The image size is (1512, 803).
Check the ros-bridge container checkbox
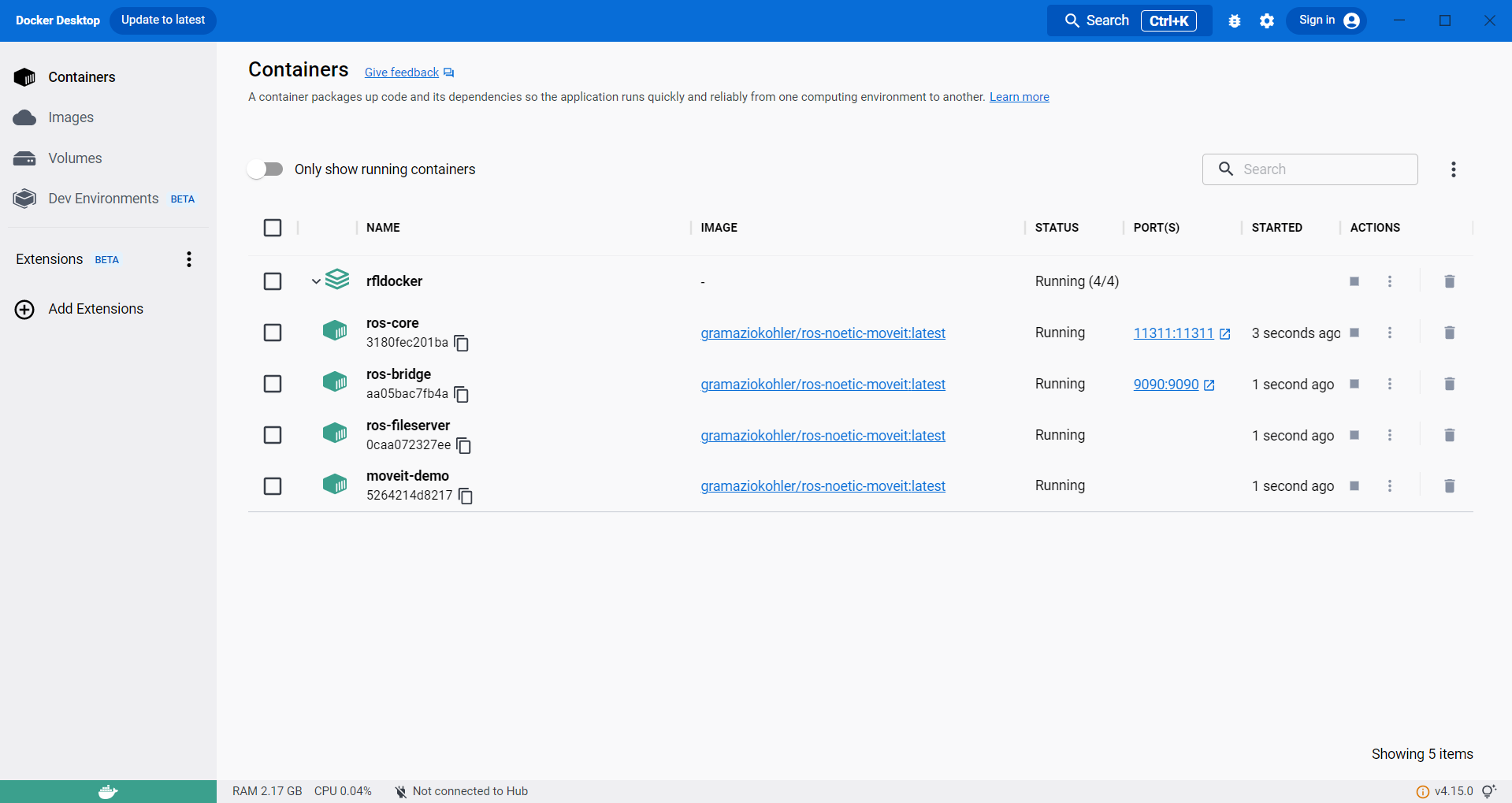pos(273,384)
